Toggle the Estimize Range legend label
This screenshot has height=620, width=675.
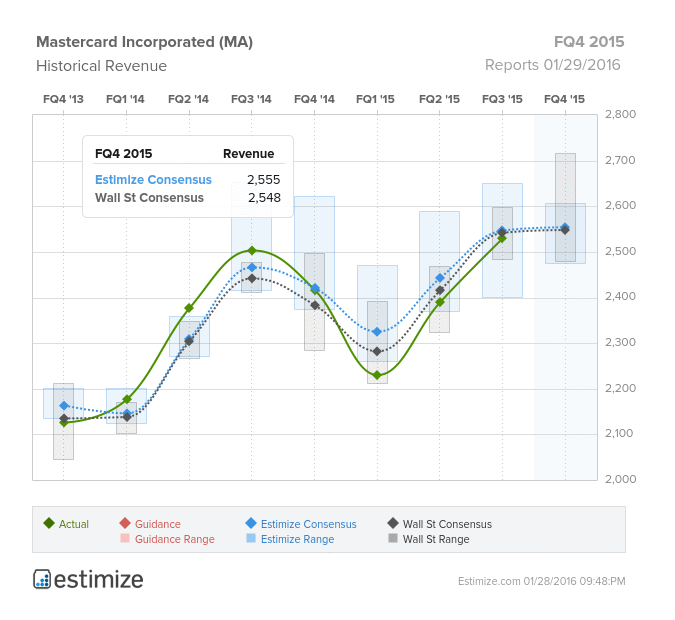point(297,539)
